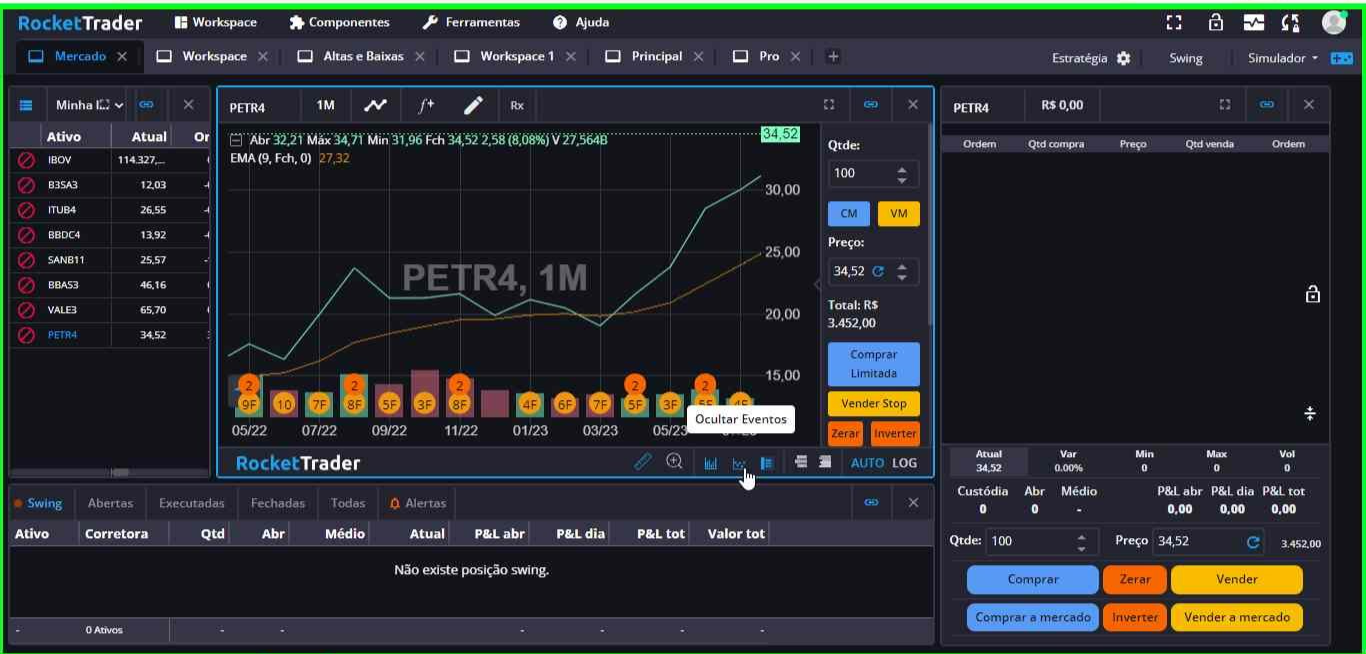The height and width of the screenshot is (654, 1366).
Task: Toggle AUTO scale on chart
Action: point(867,463)
